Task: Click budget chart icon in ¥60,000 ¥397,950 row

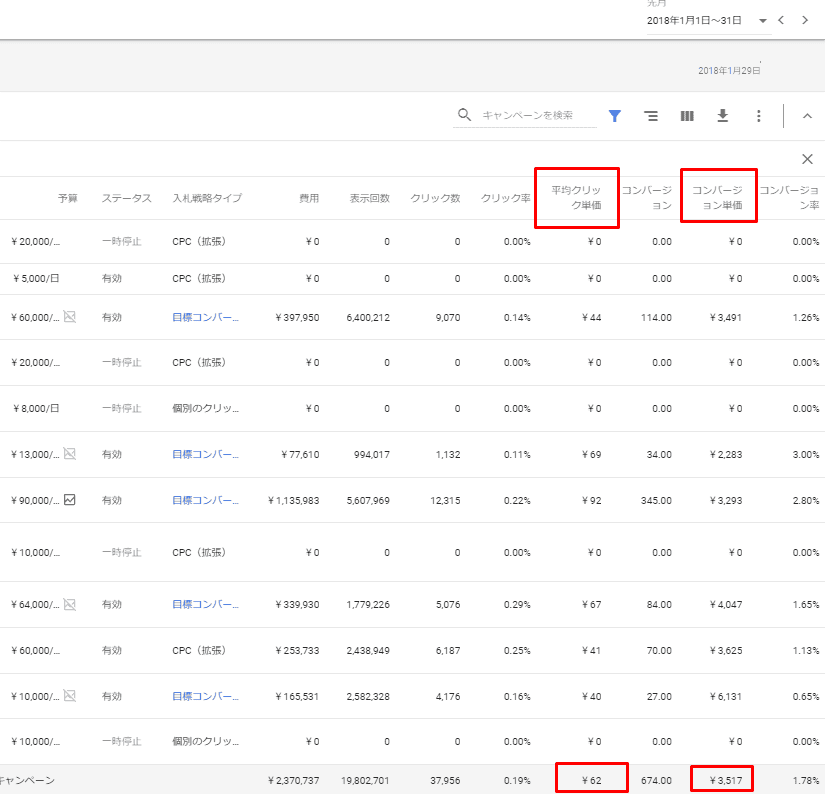Action: coord(70,317)
